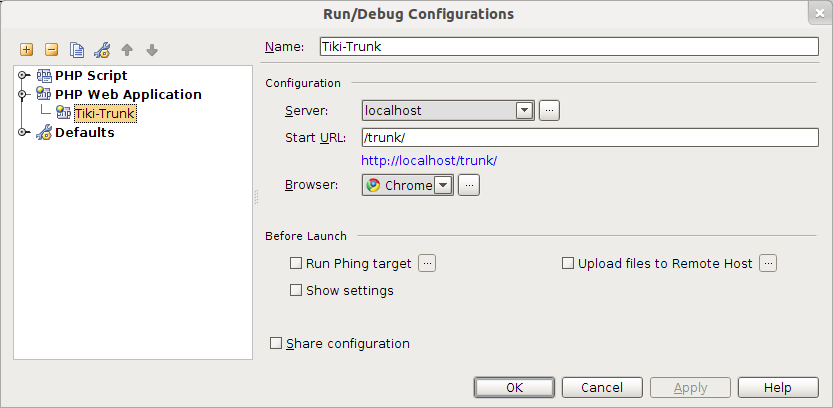Viewport: 833px width, 408px height.
Task: Open the Server localhost dropdown
Action: 448,110
